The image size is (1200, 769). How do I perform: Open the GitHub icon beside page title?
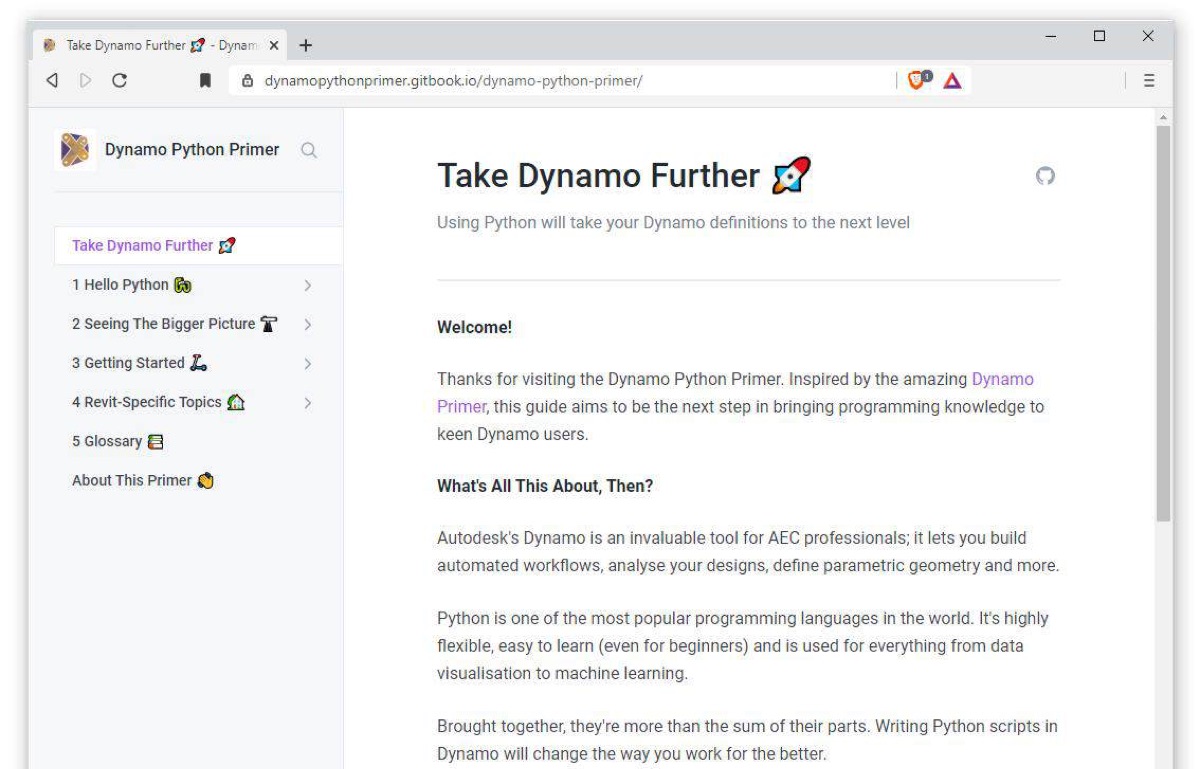click(x=1046, y=177)
